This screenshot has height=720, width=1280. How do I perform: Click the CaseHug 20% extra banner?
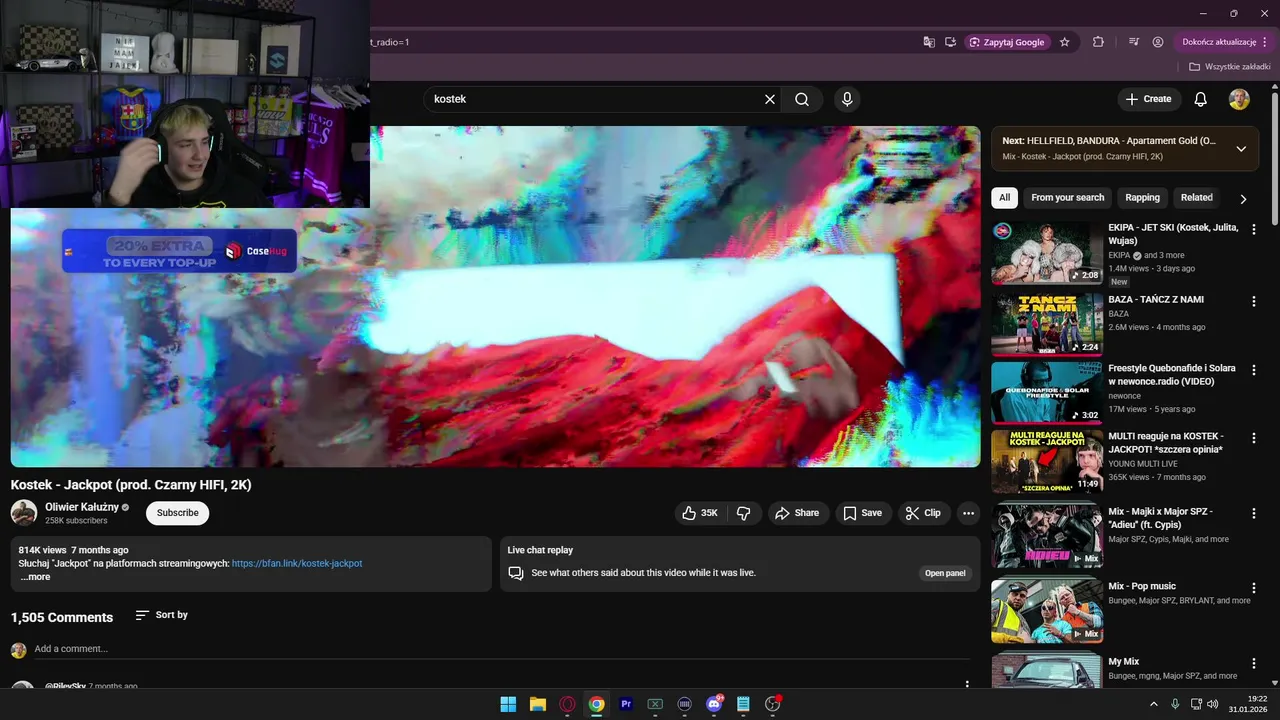(179, 250)
